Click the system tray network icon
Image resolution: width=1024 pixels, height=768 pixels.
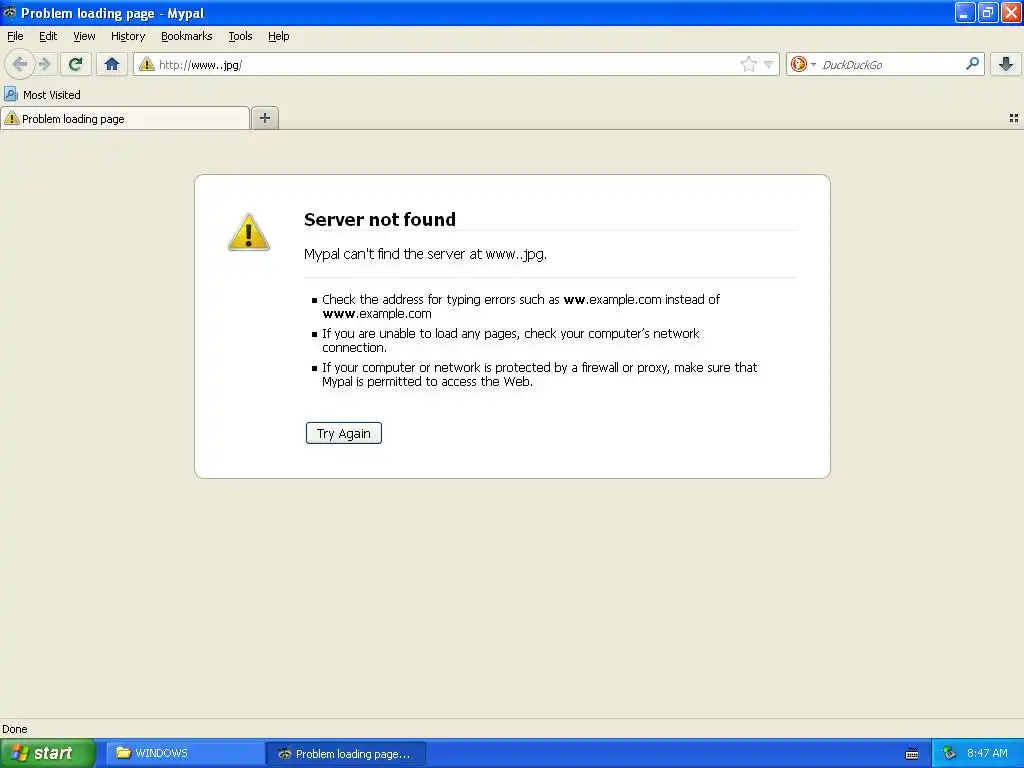[949, 753]
